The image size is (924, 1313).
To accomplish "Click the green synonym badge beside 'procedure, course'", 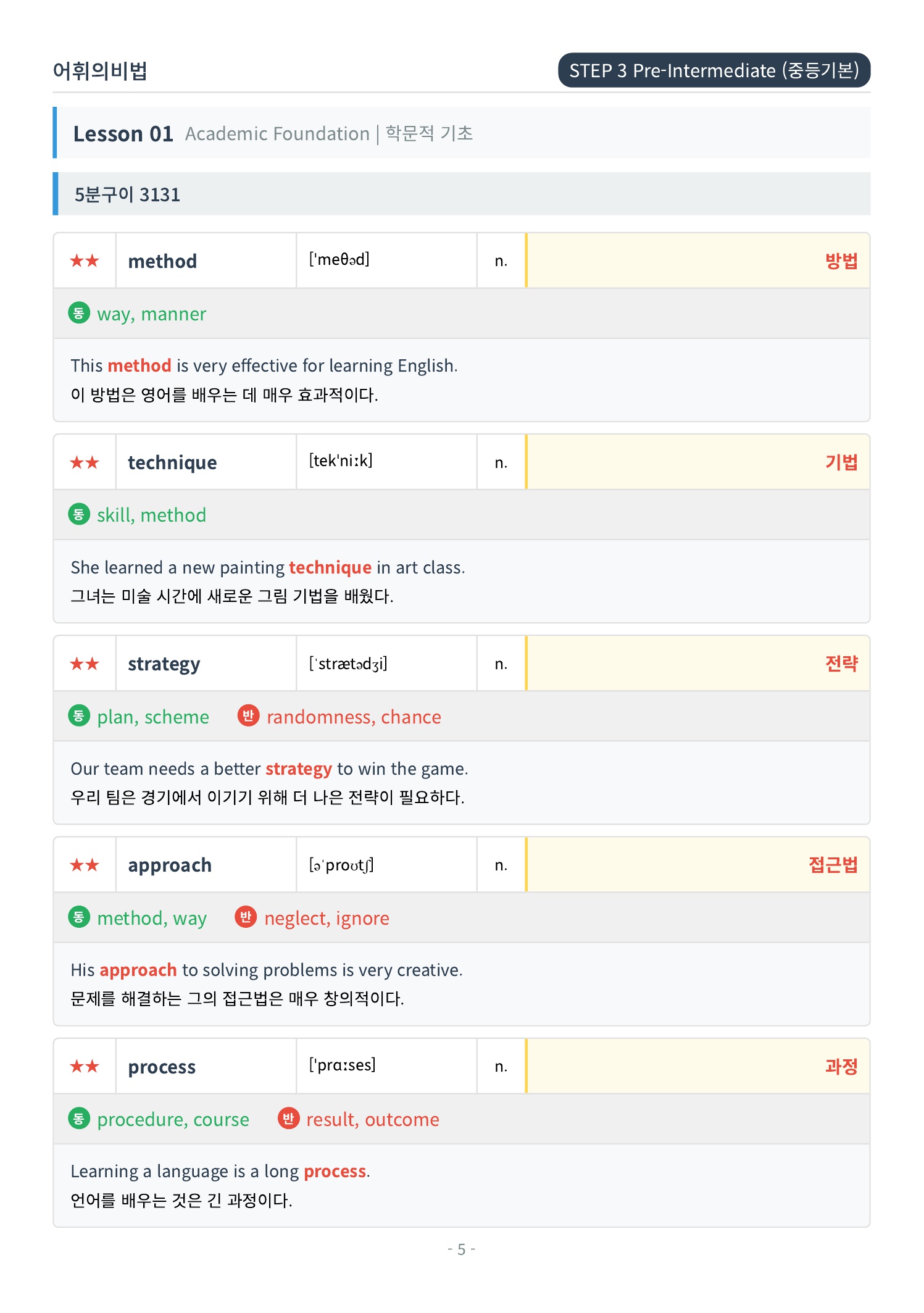I will pyautogui.click(x=78, y=1118).
